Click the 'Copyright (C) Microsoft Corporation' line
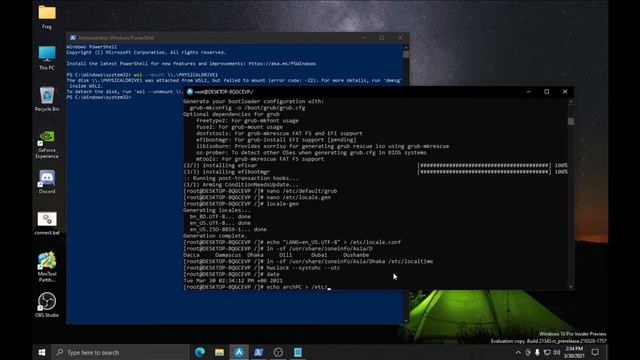The width and height of the screenshot is (640, 360). [146, 52]
